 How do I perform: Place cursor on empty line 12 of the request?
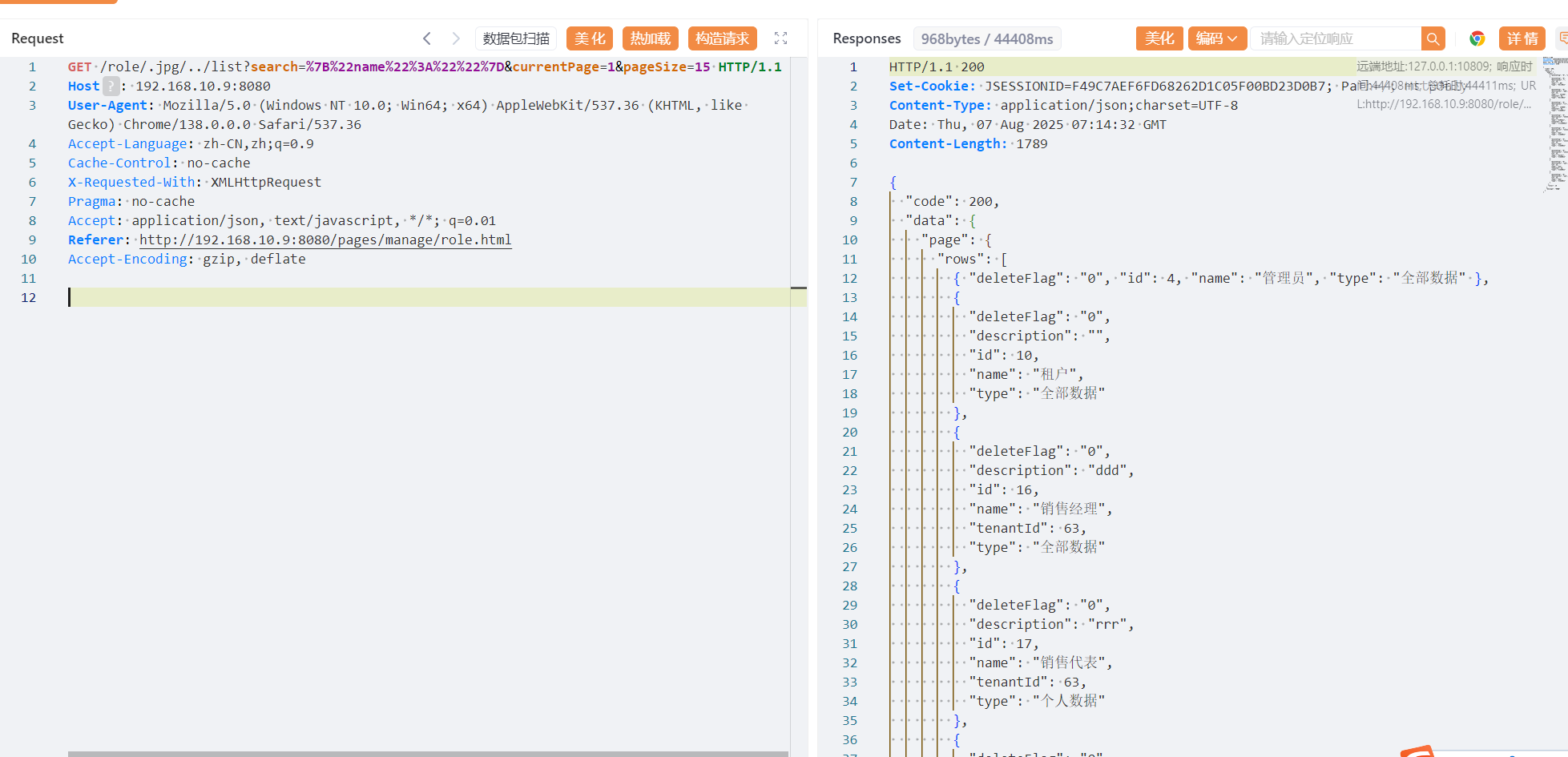pyautogui.click(x=401, y=297)
